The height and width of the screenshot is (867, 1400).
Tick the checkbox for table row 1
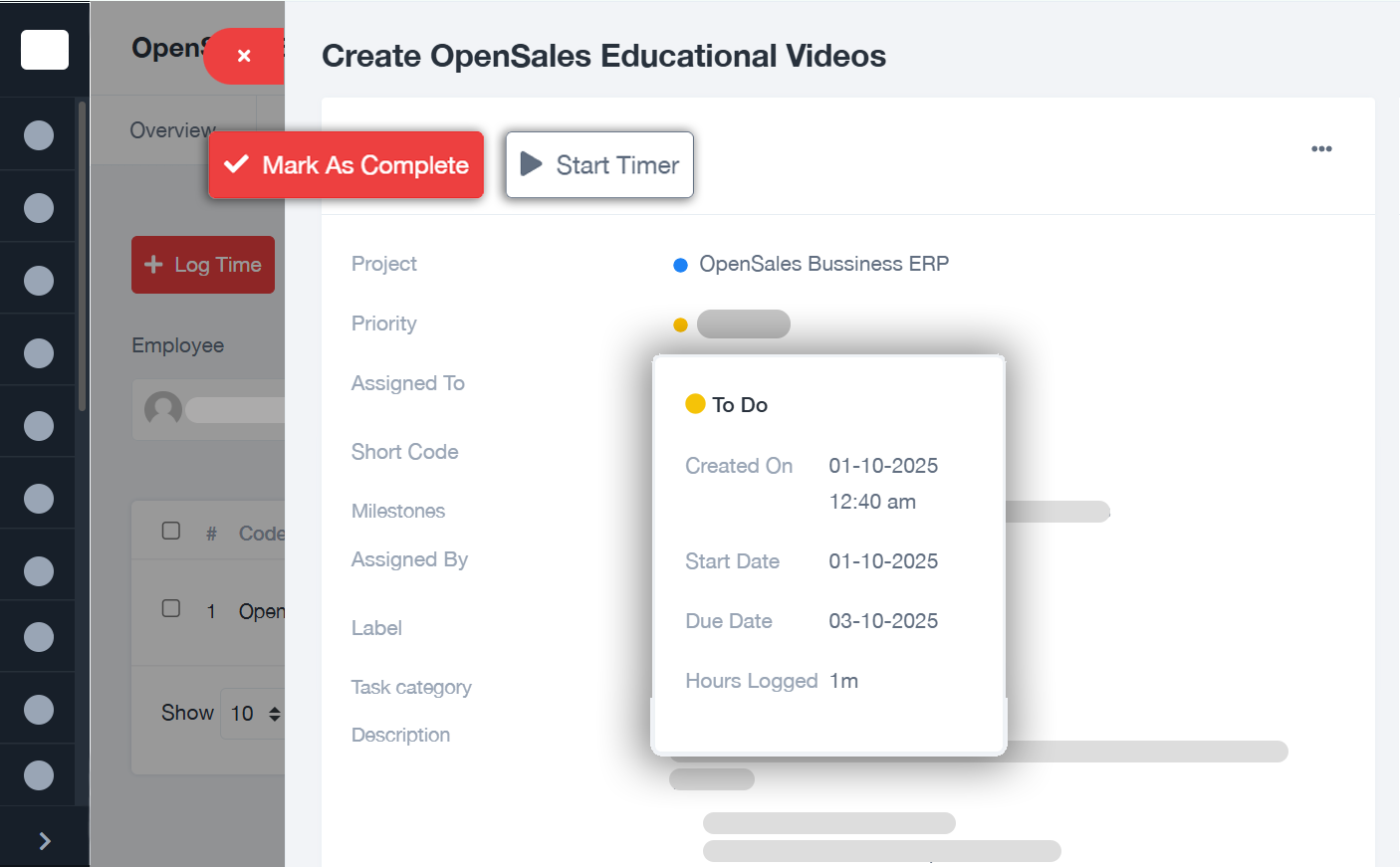172,610
